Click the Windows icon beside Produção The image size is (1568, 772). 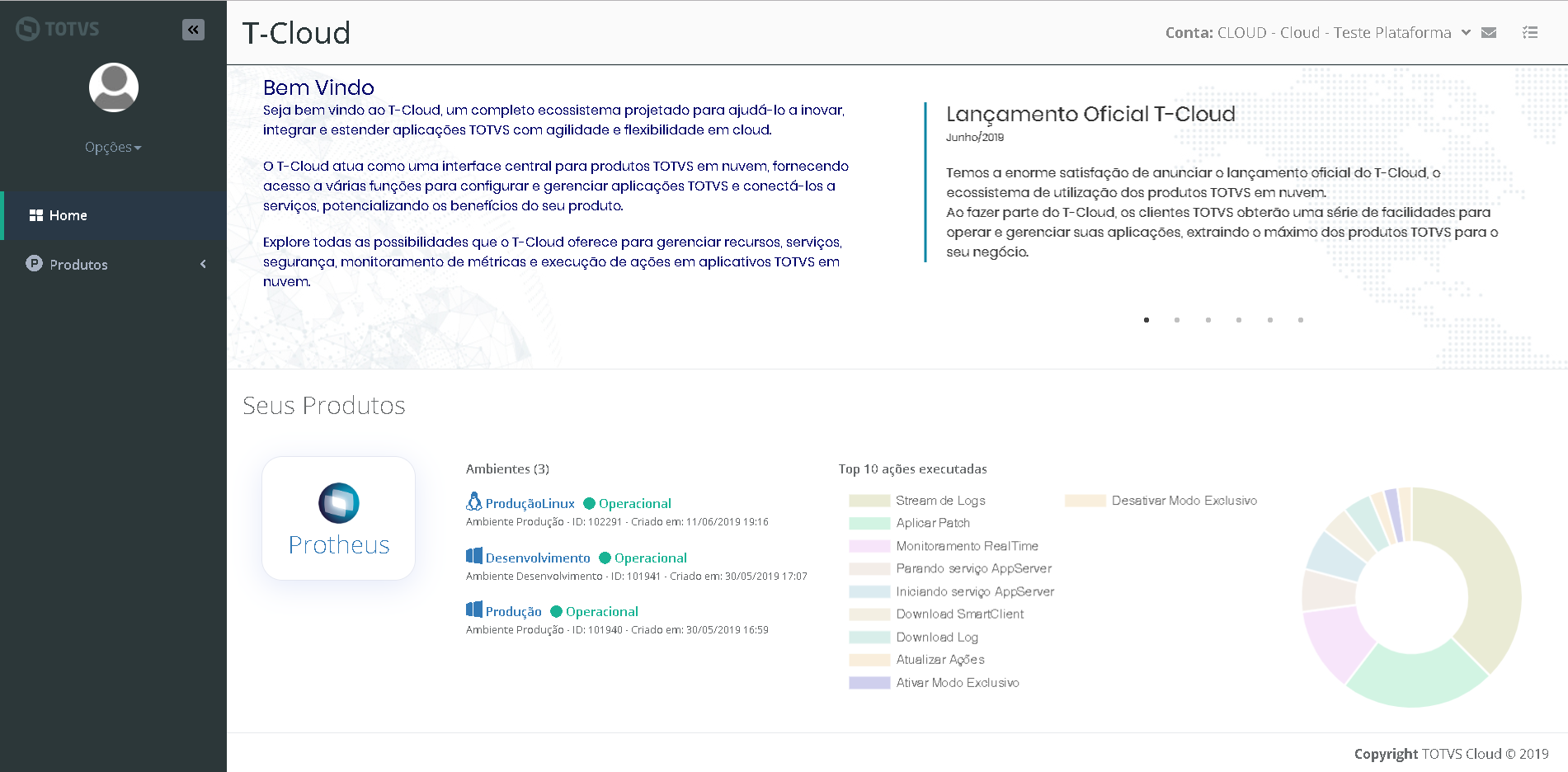474,610
